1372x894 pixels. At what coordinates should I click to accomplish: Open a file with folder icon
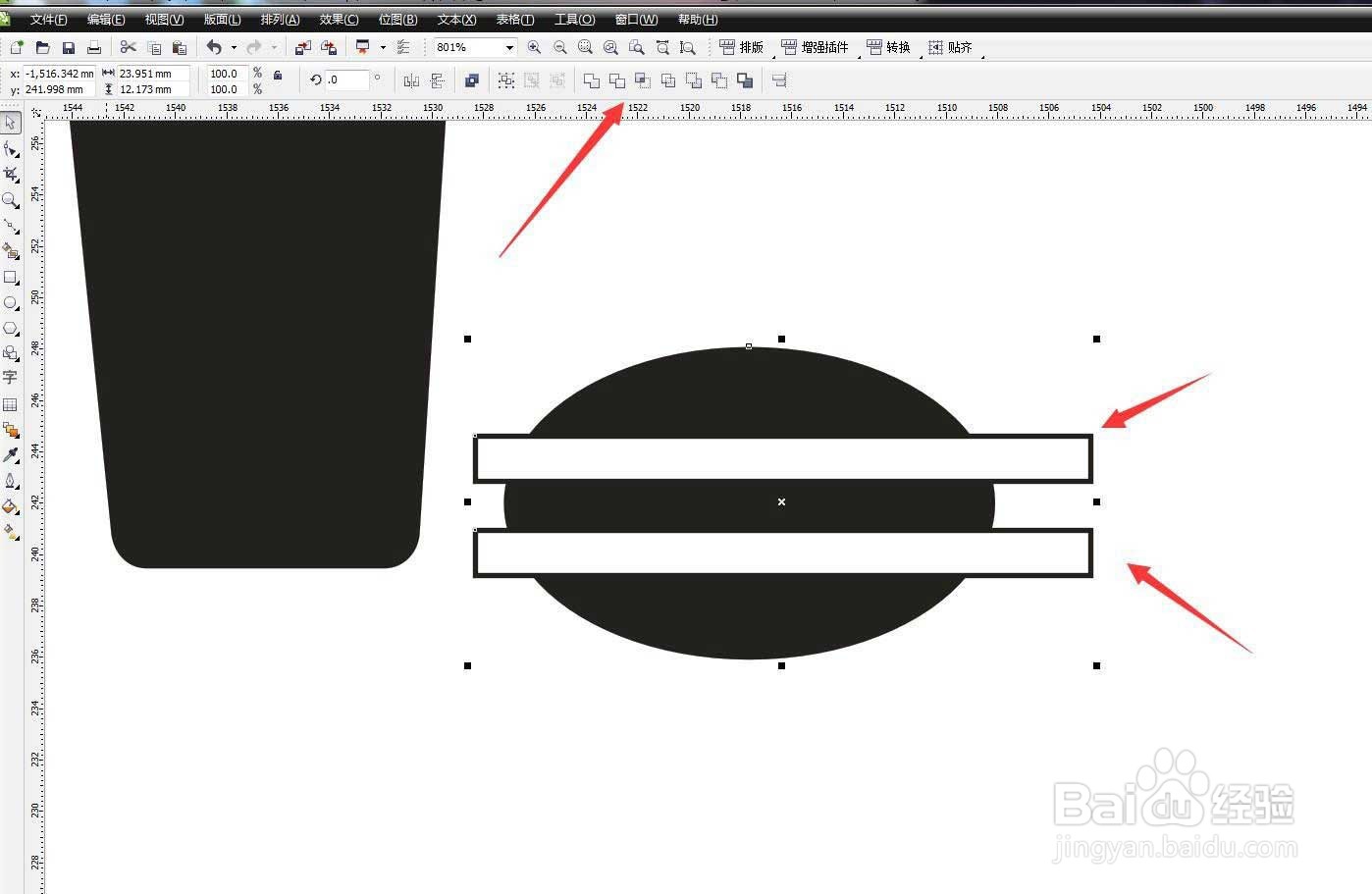tap(42, 47)
